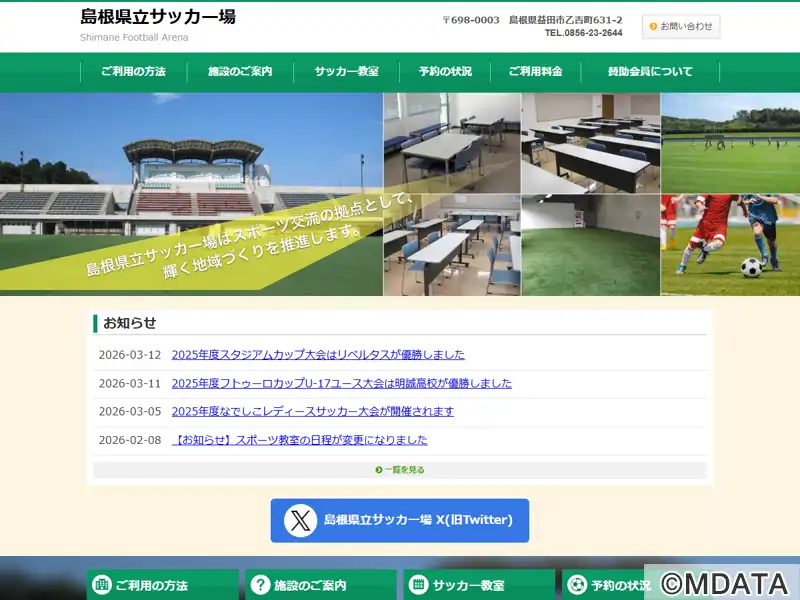Viewport: 800px width, 600px height.
Task: Click the arrow icon next to 一覧を見る
Action: [x=379, y=469]
